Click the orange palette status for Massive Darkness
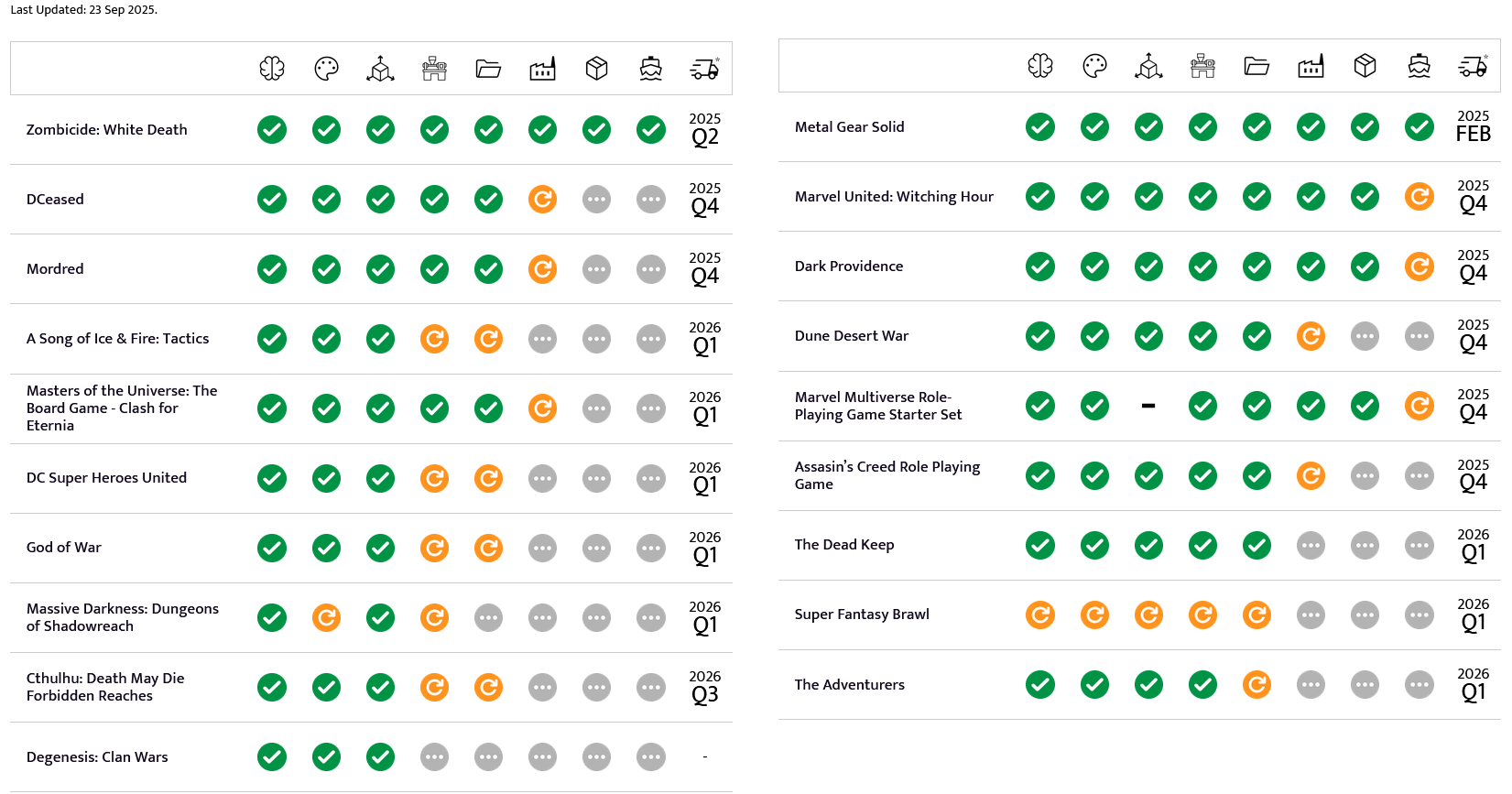 [326, 618]
